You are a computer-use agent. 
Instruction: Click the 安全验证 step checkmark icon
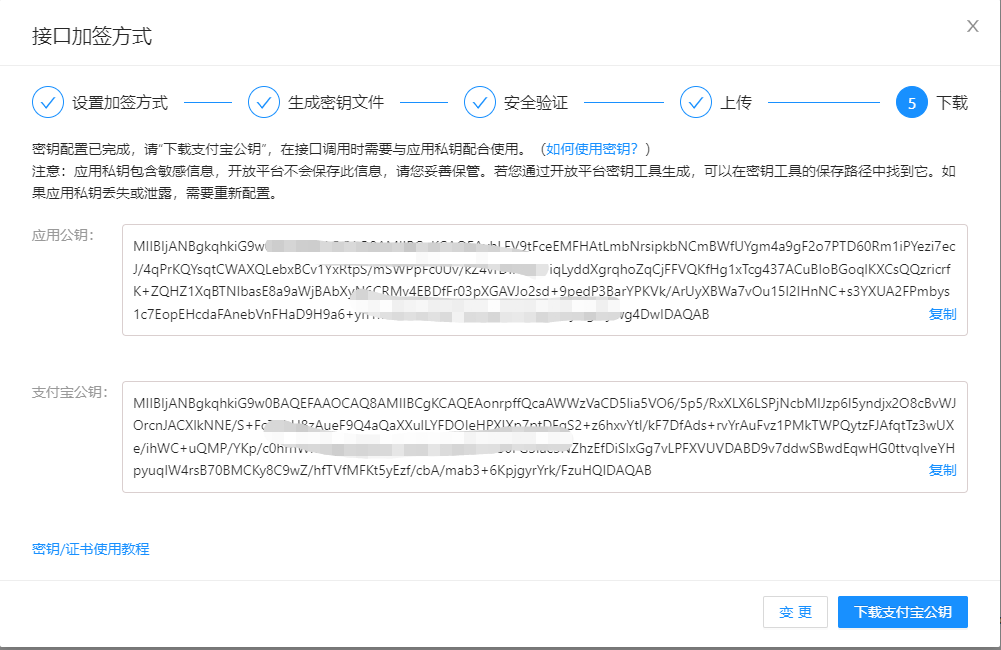click(480, 102)
